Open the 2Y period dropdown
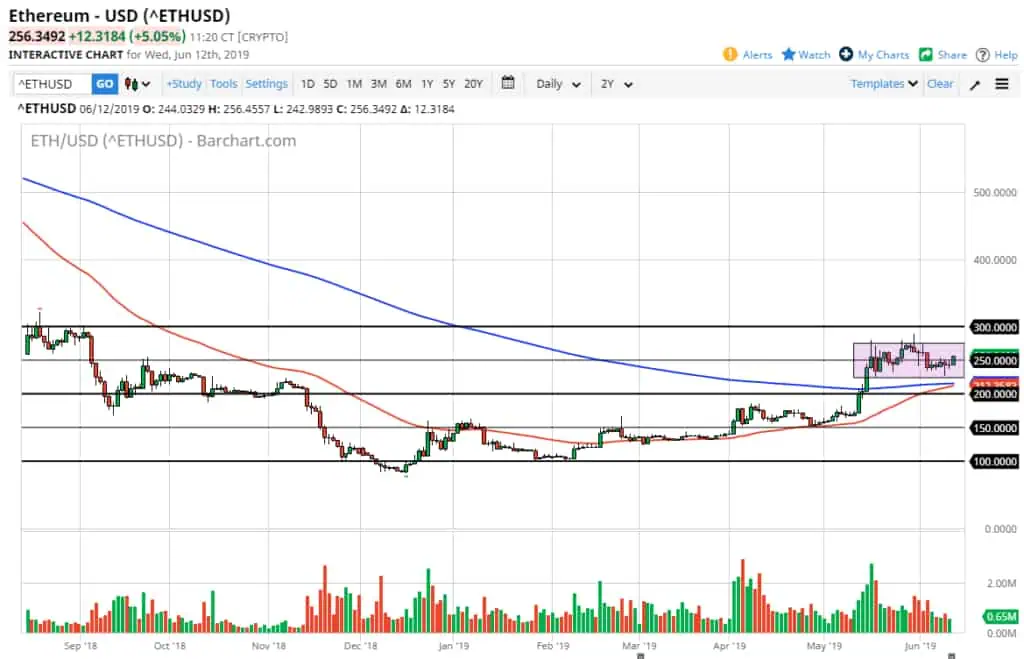 pos(616,84)
